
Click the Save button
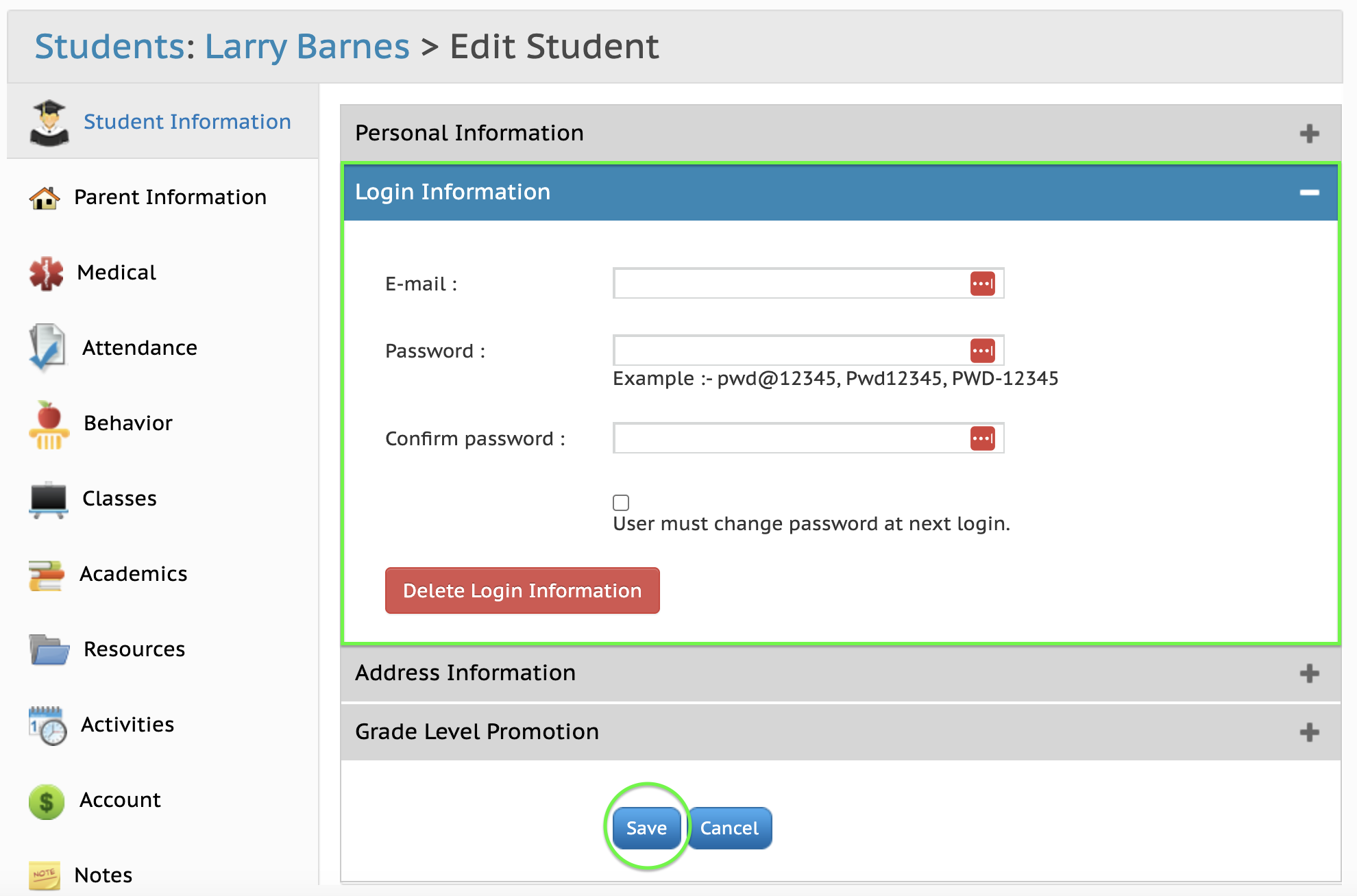point(646,828)
